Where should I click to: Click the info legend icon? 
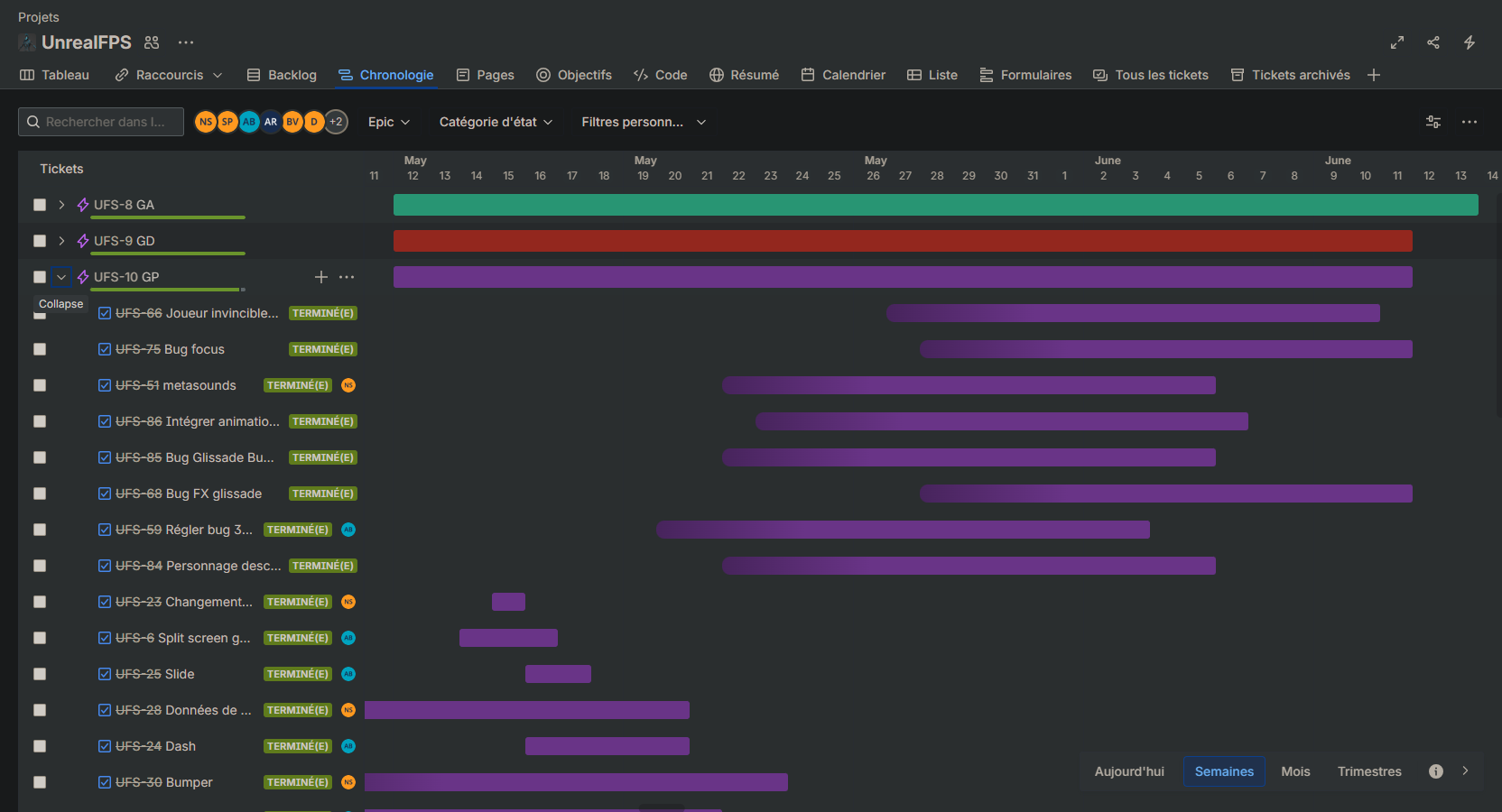point(1436,771)
